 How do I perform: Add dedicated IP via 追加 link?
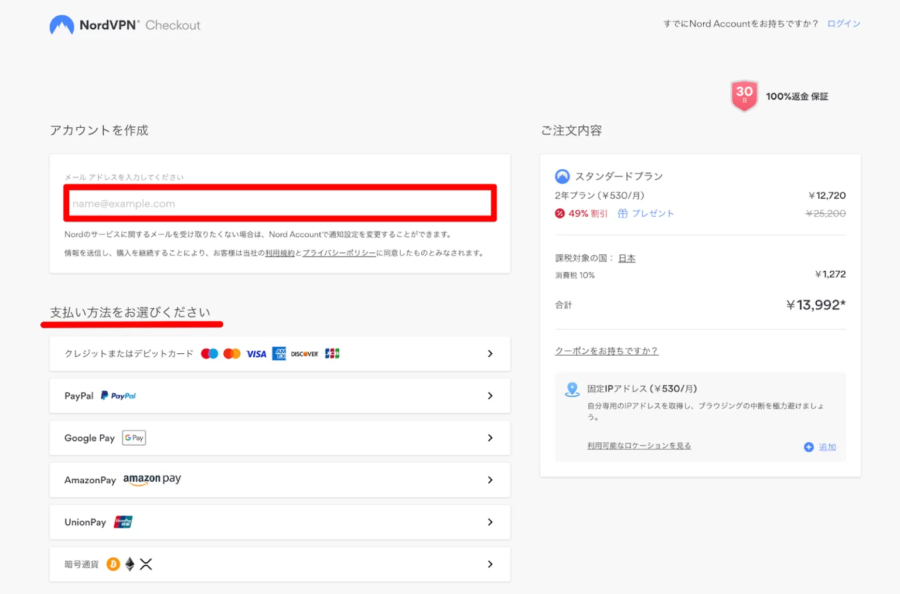tap(827, 447)
